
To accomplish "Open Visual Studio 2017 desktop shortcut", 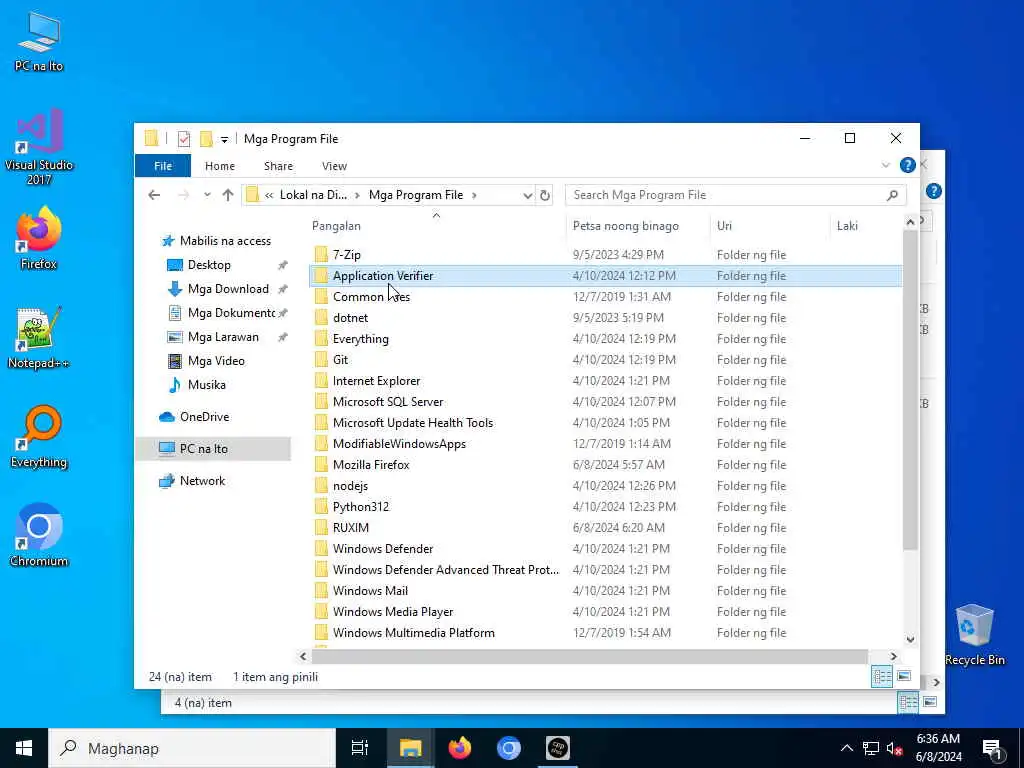I will click(x=39, y=148).
